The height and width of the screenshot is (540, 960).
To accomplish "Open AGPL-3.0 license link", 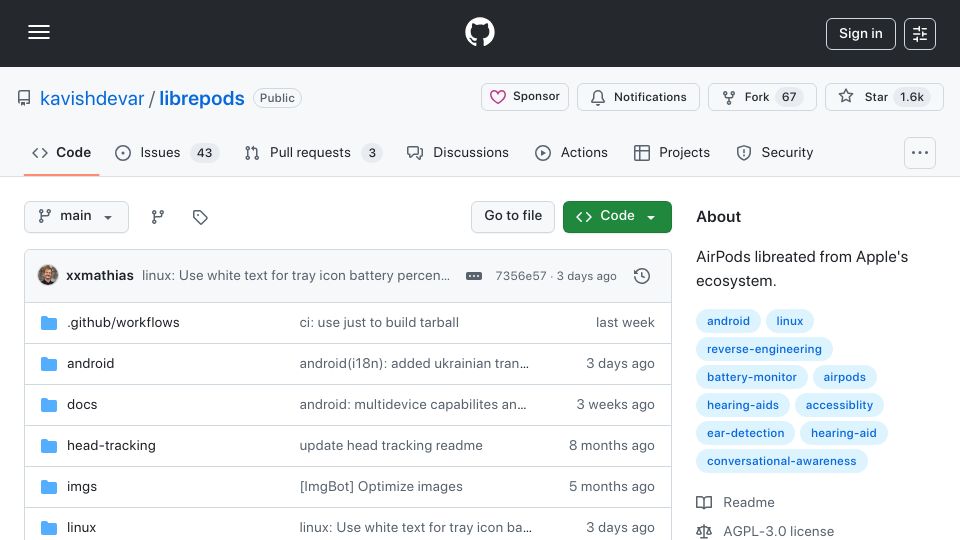I will pyautogui.click(x=765, y=531).
